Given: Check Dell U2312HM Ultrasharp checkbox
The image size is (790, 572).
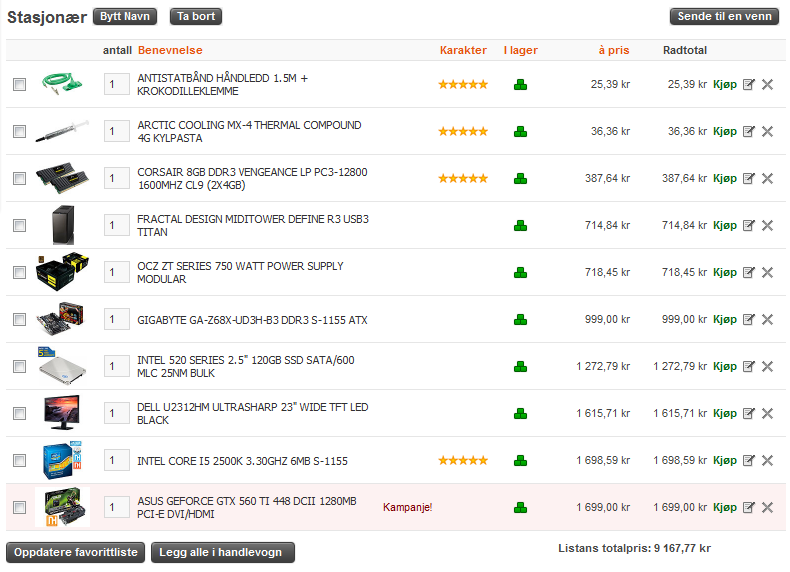Looking at the screenshot, I should point(19,413).
